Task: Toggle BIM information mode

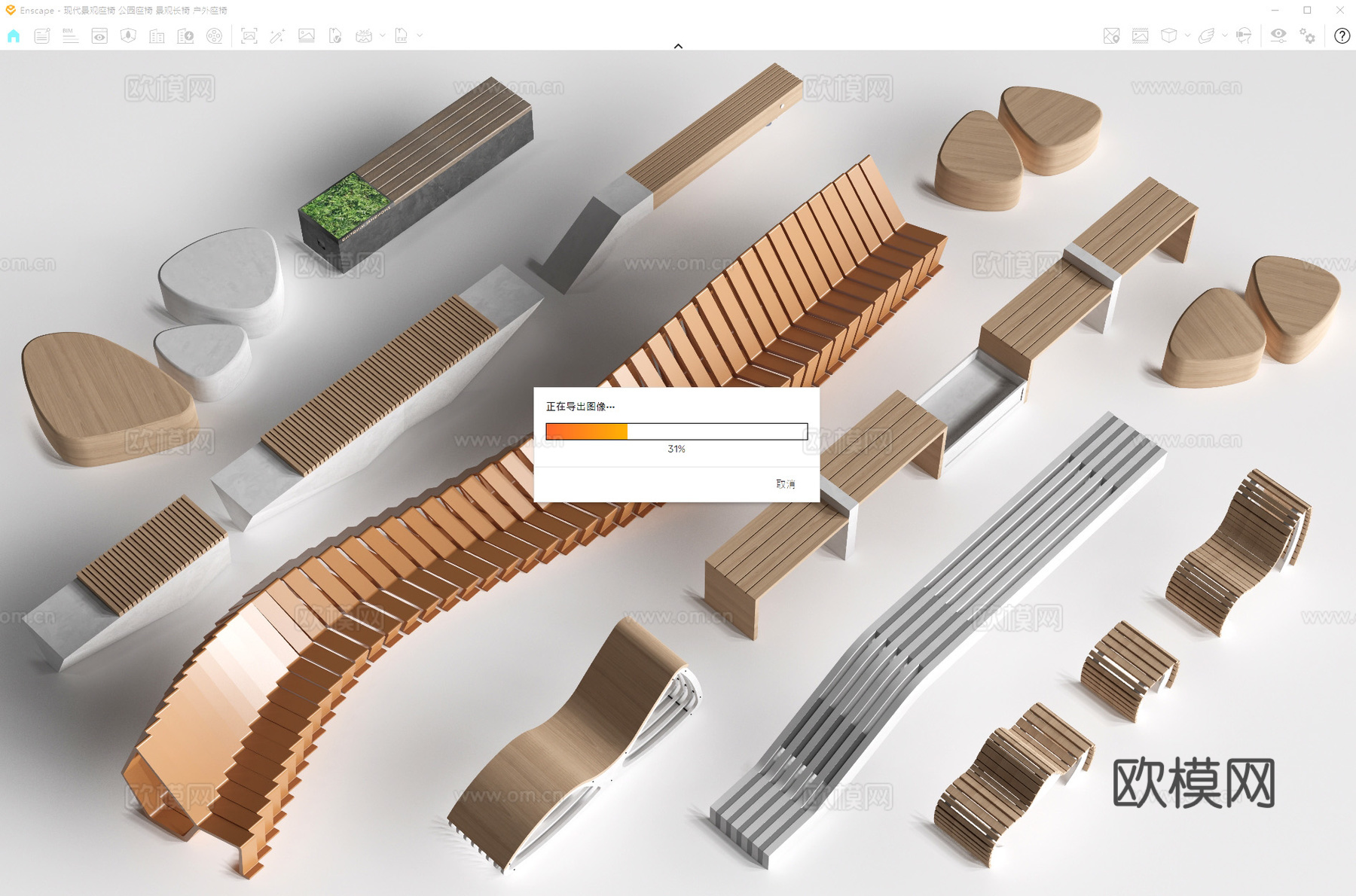Action: 70,35
